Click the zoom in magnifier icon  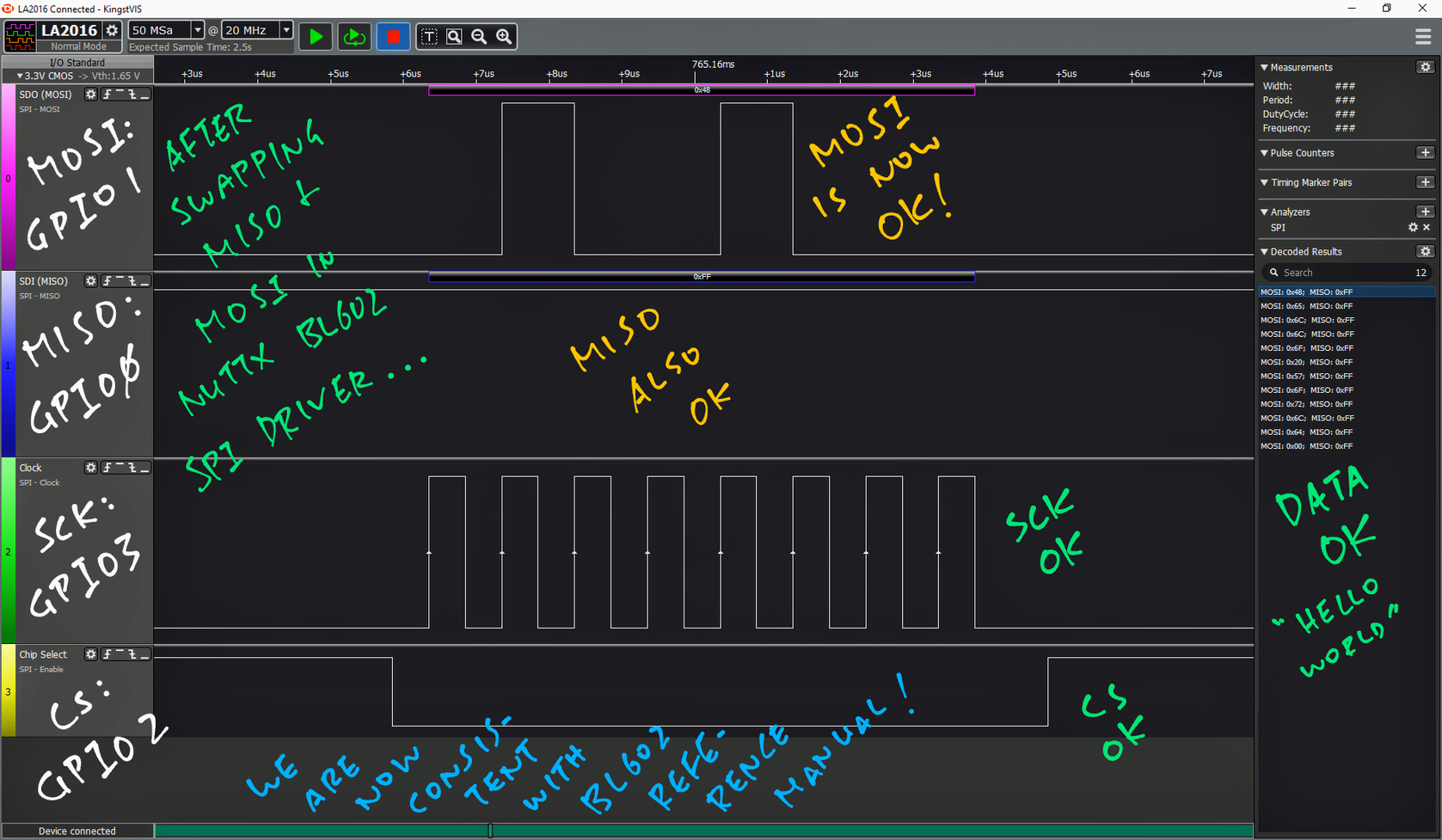pos(504,37)
